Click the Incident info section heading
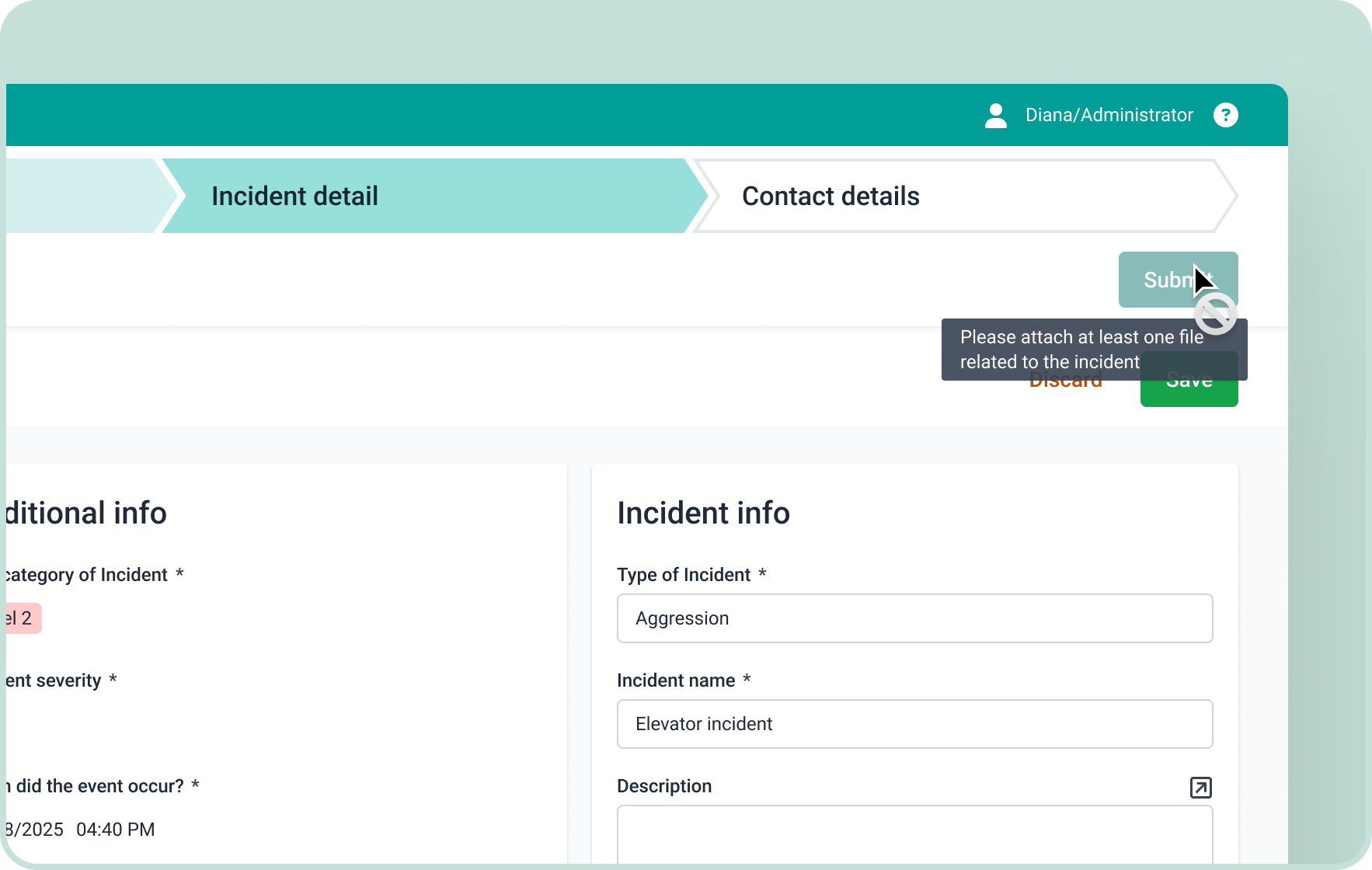Image resolution: width=1372 pixels, height=870 pixels. (x=703, y=513)
